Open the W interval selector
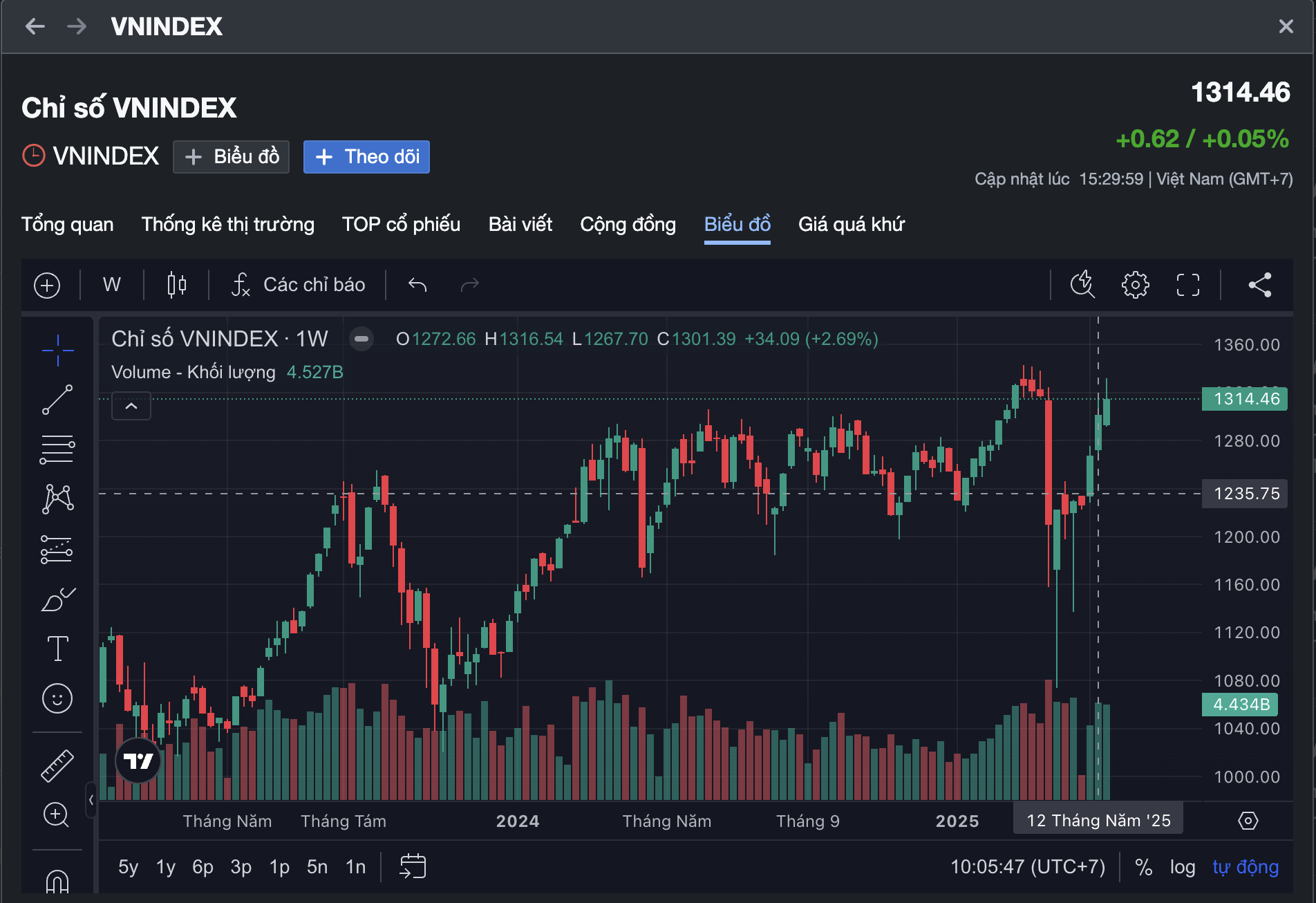Screen dimensions: 1316x903 110,284
